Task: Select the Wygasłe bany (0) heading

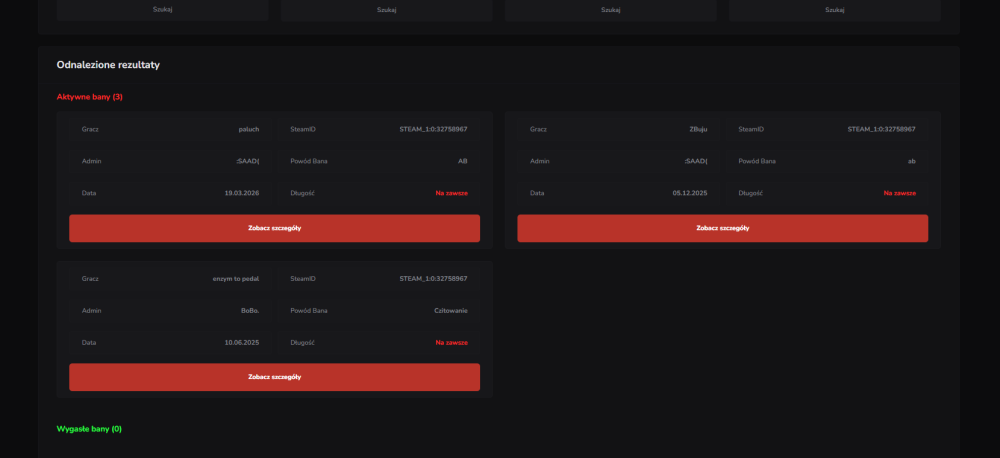Action: click(x=89, y=429)
